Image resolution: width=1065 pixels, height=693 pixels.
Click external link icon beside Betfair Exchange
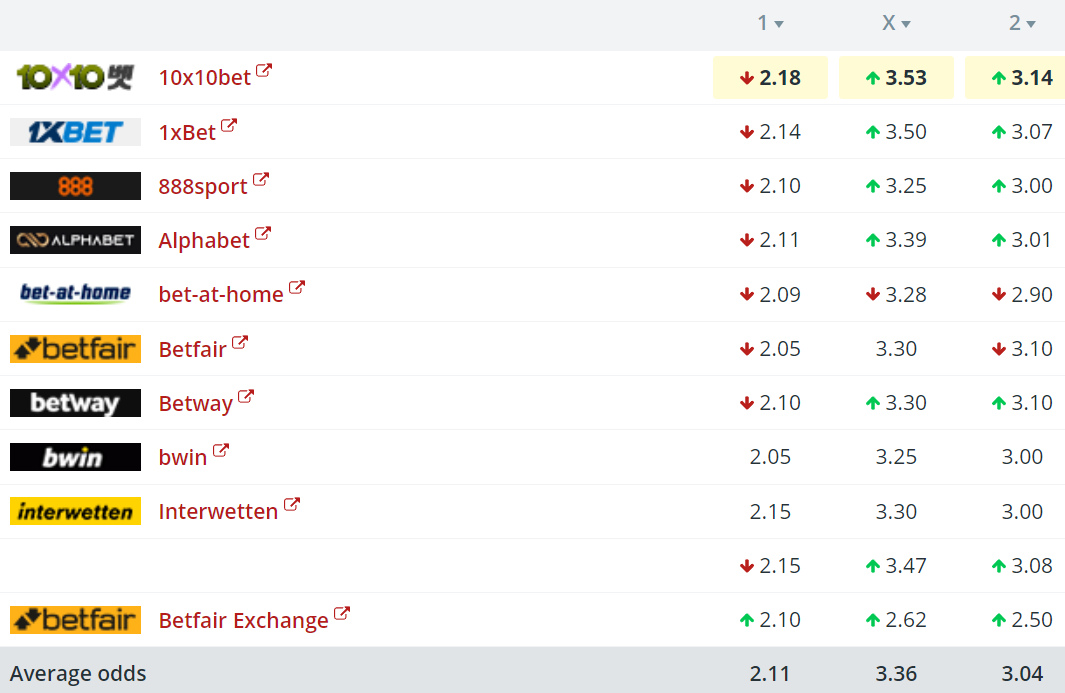pos(342,614)
